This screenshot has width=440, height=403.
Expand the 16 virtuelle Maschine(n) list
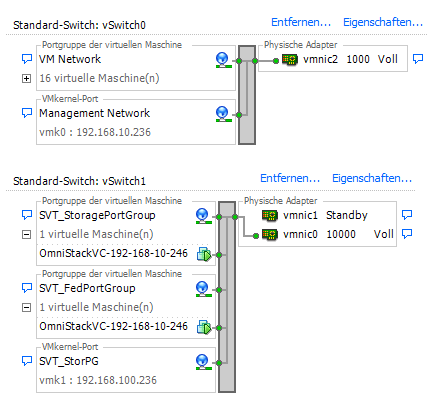click(x=26, y=79)
